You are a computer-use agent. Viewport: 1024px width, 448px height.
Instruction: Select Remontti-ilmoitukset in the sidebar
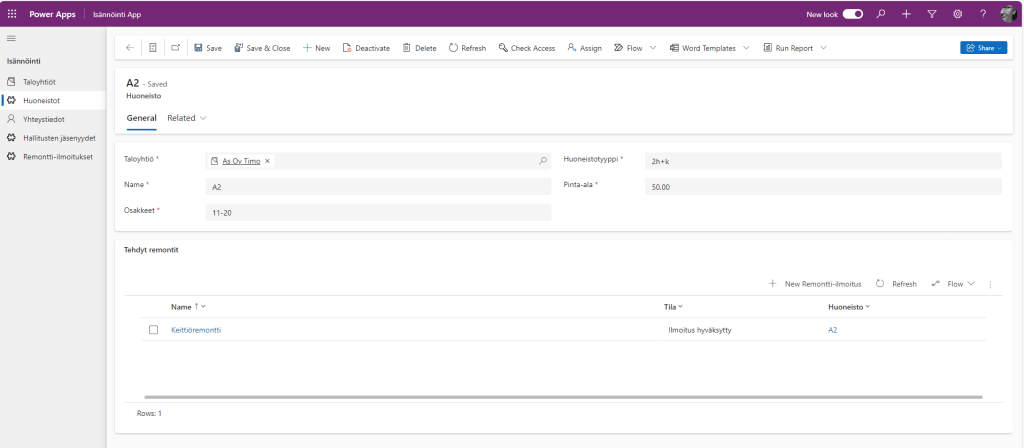tap(57, 157)
